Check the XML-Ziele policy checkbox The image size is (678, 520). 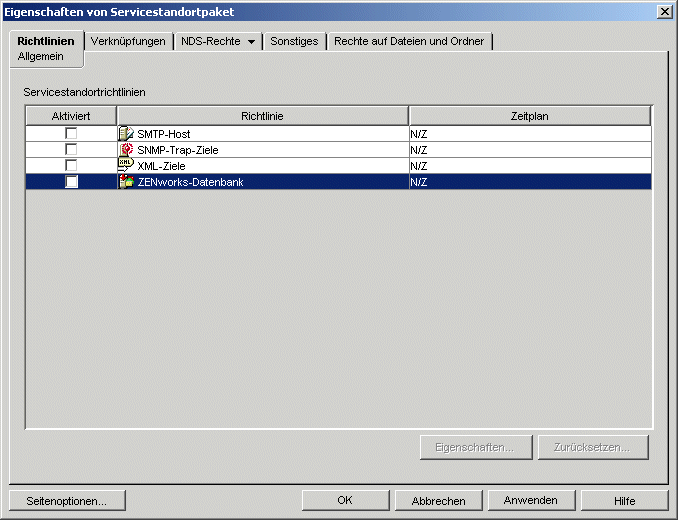coord(71,165)
